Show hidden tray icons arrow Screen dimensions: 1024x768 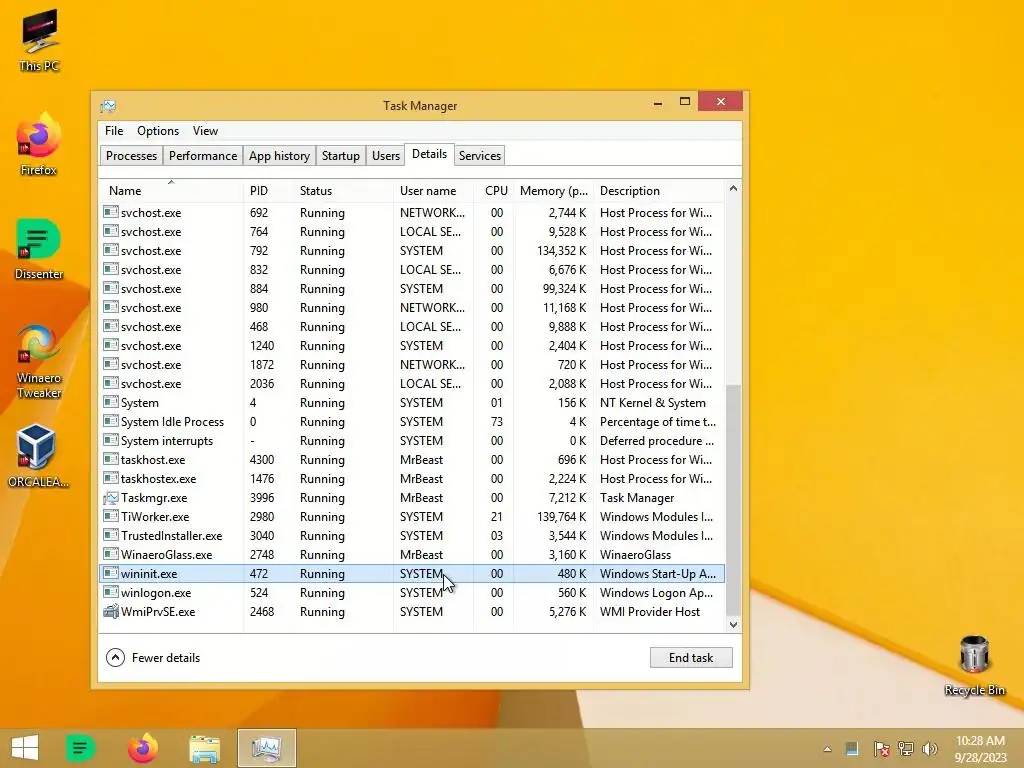coord(827,749)
